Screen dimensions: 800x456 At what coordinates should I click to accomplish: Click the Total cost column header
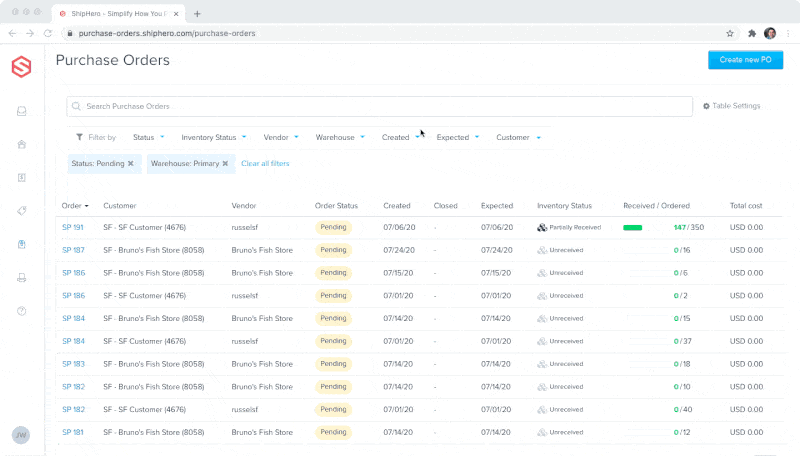point(746,206)
